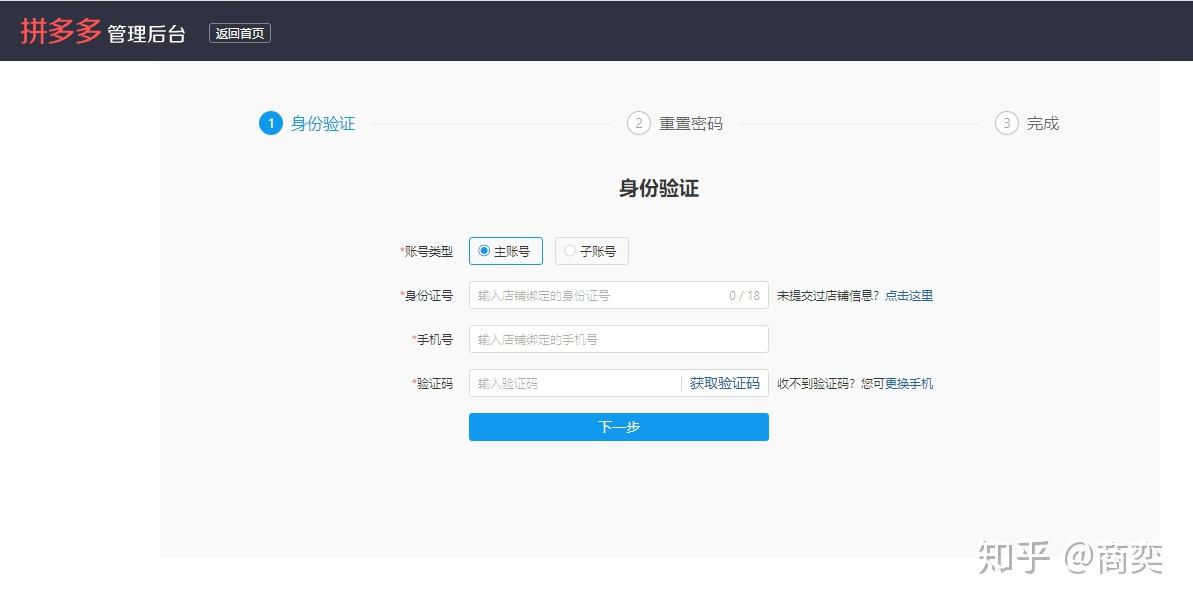Click the 拼多多 logo in the header
This screenshot has height=606, width=1193.
61,32
